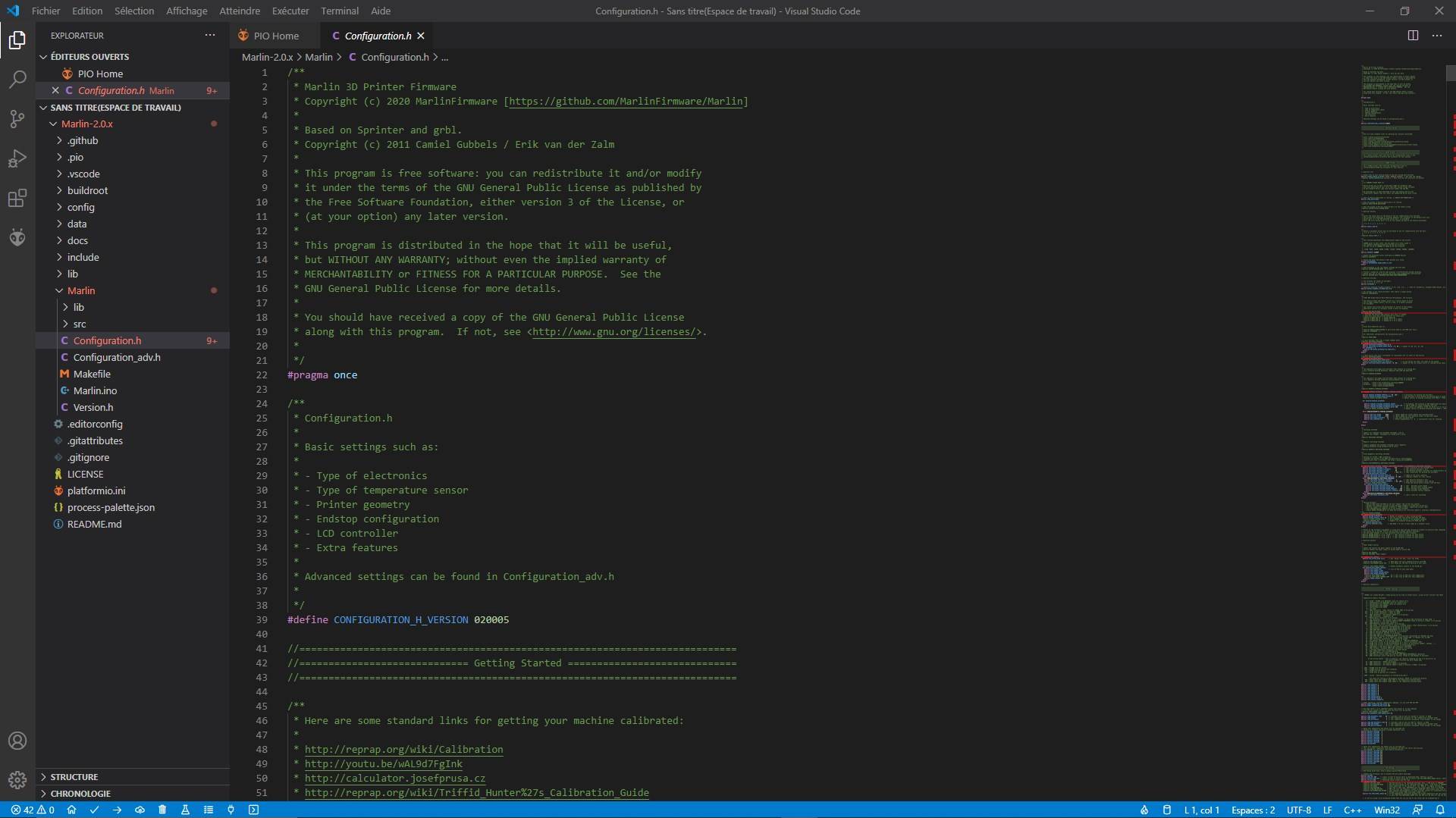Change language mode C++
This screenshot has height=818, width=1456.
click(x=1352, y=810)
